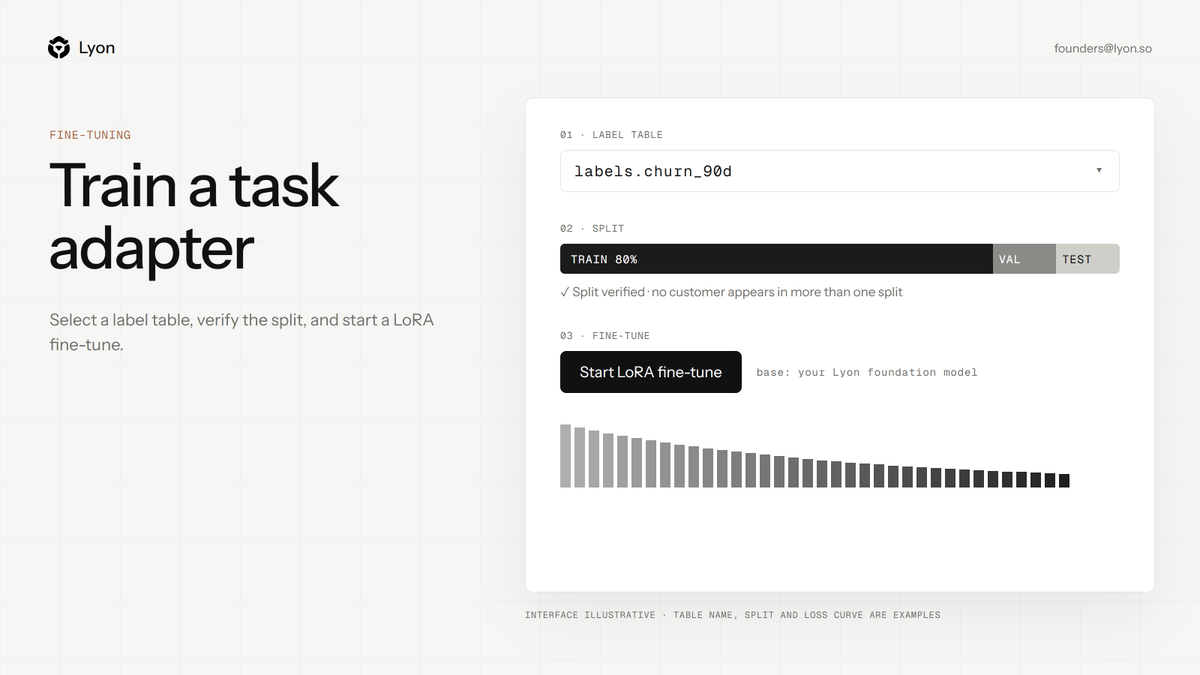Click the '01 · LABEL TABLE' step label
The height and width of the screenshot is (675, 1200).
611,135
